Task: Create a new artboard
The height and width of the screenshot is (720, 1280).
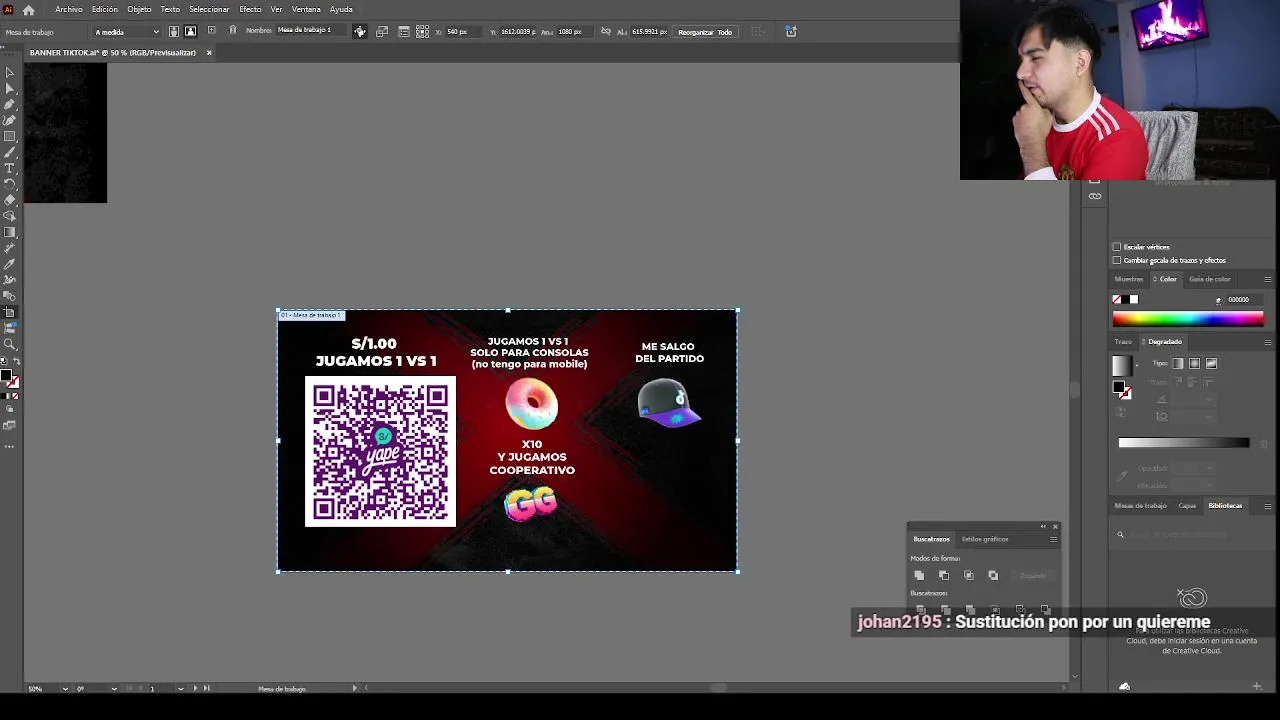Action: coord(211,31)
